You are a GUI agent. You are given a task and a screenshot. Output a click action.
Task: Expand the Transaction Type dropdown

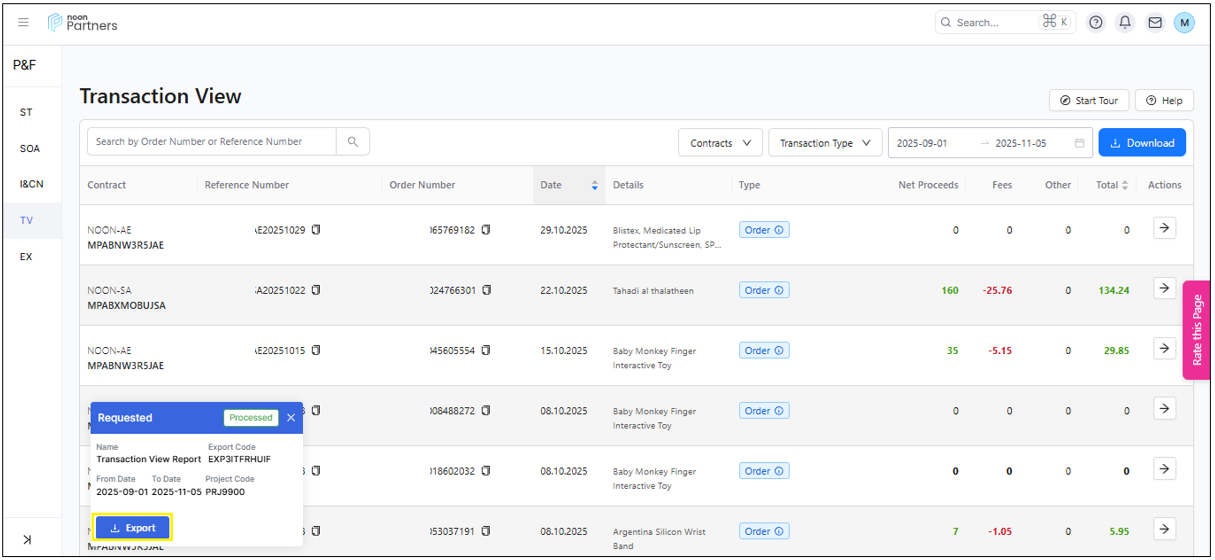[825, 143]
